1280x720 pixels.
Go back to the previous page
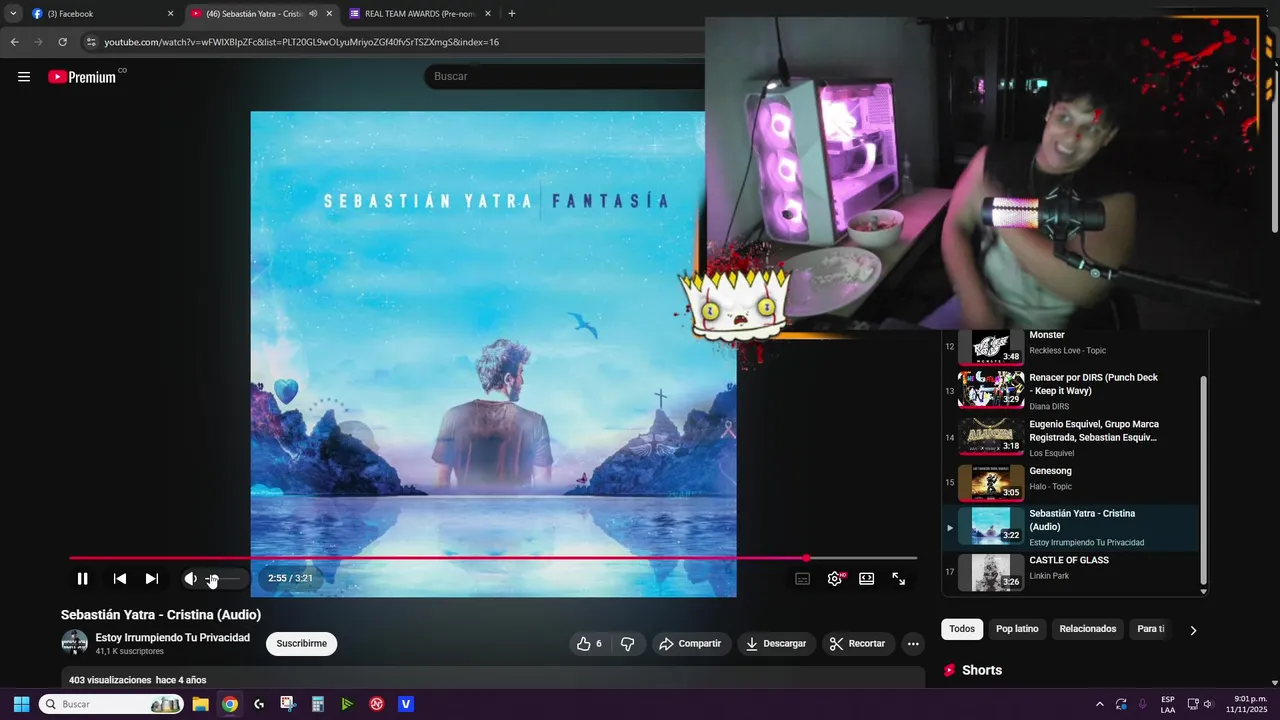pyautogui.click(x=14, y=42)
